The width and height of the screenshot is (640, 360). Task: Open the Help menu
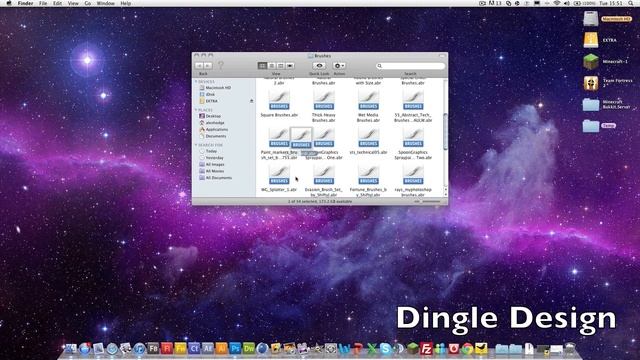126,3
